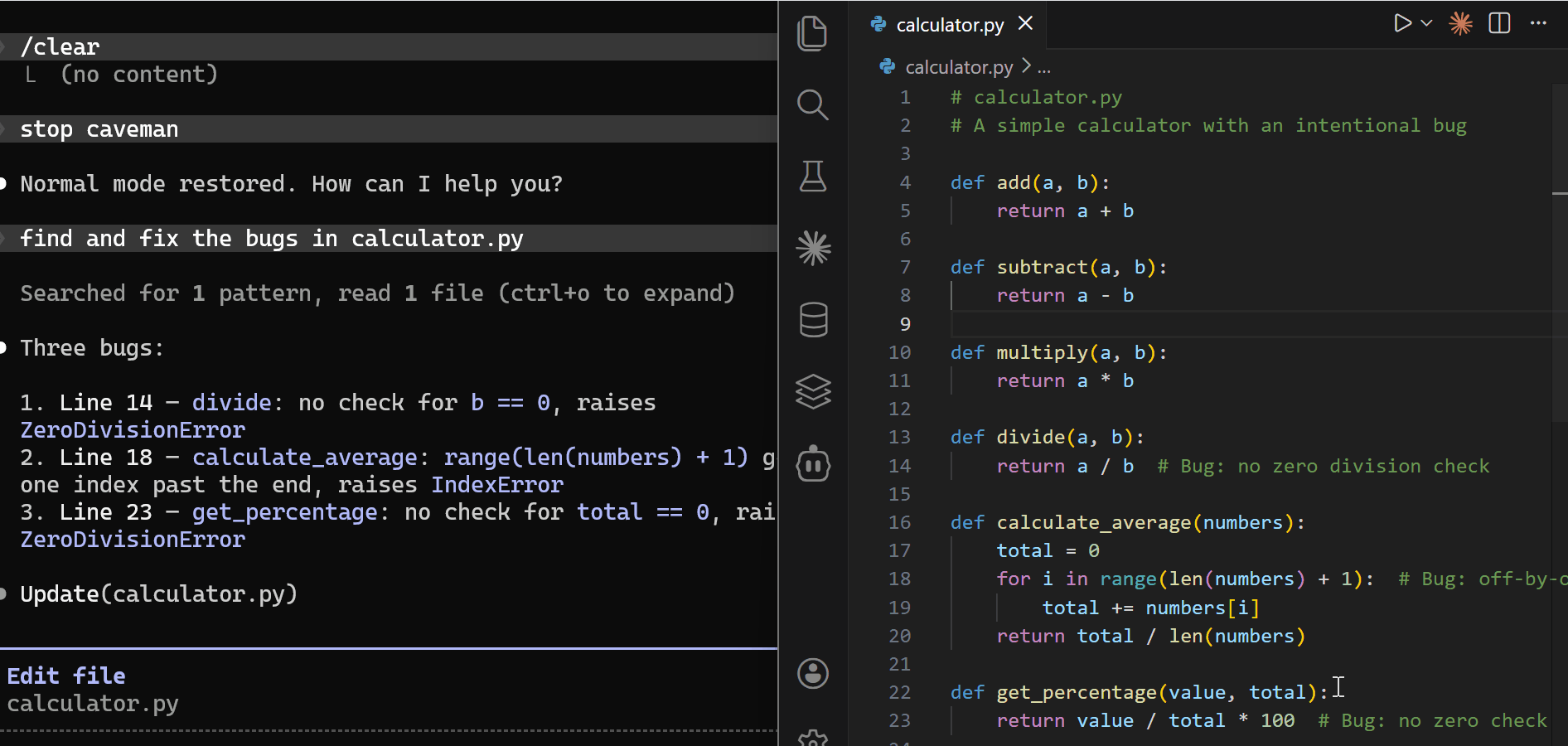Click breadcrumb chevron after calculator.py
1568x746 pixels.
coord(1026,65)
